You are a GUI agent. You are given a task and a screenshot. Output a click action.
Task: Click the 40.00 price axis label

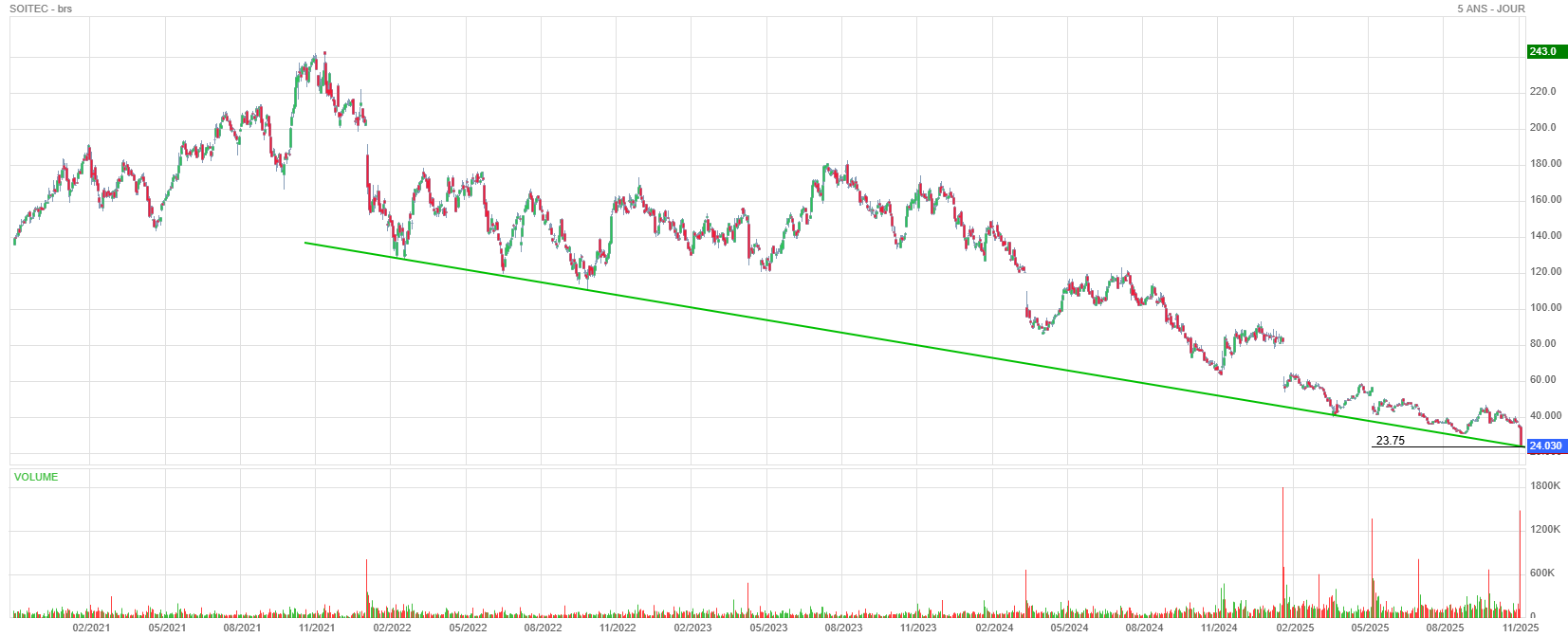point(1545,416)
